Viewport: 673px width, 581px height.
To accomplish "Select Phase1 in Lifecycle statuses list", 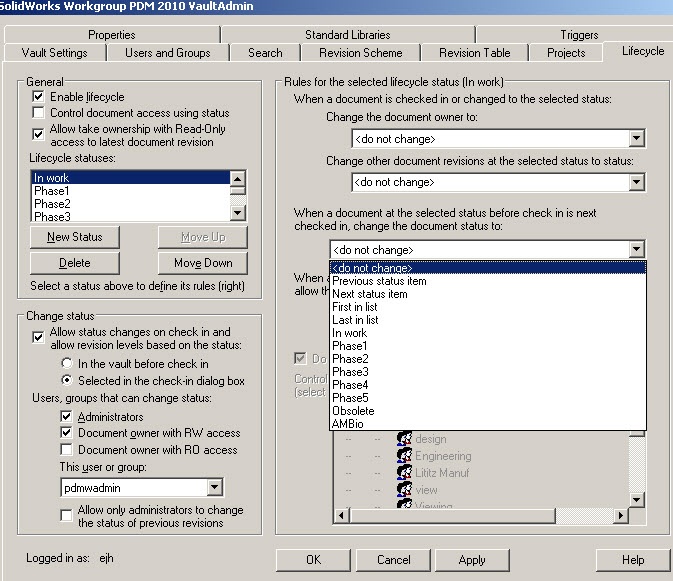I will 131,191.
